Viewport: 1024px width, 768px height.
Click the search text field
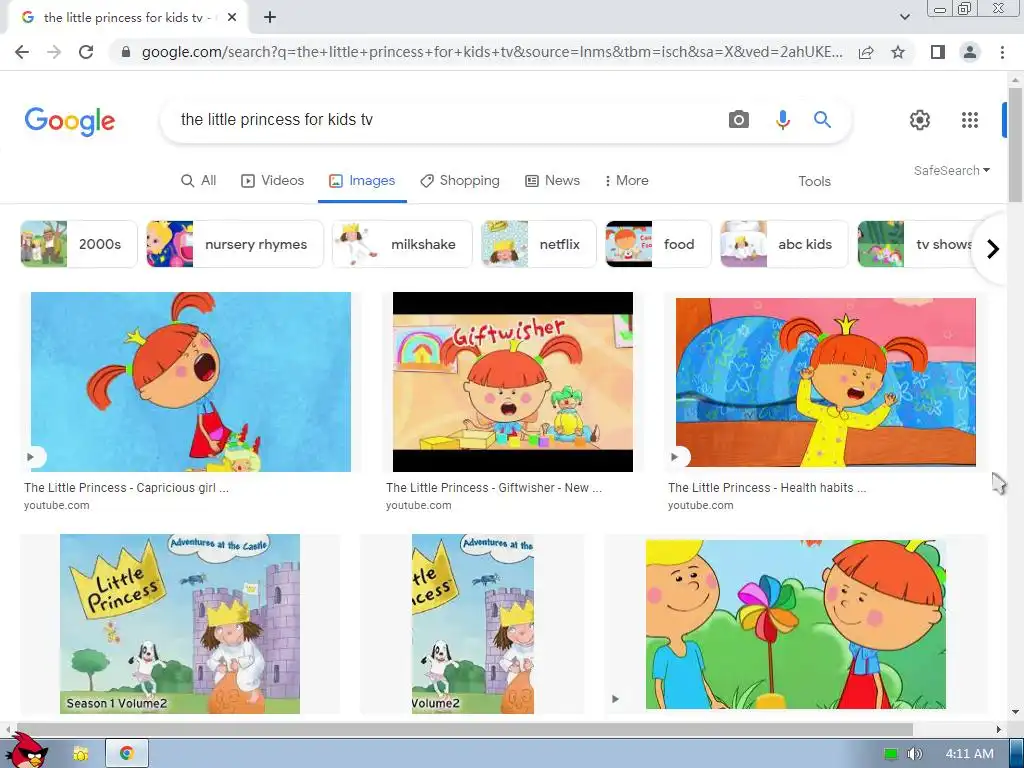tap(444, 120)
